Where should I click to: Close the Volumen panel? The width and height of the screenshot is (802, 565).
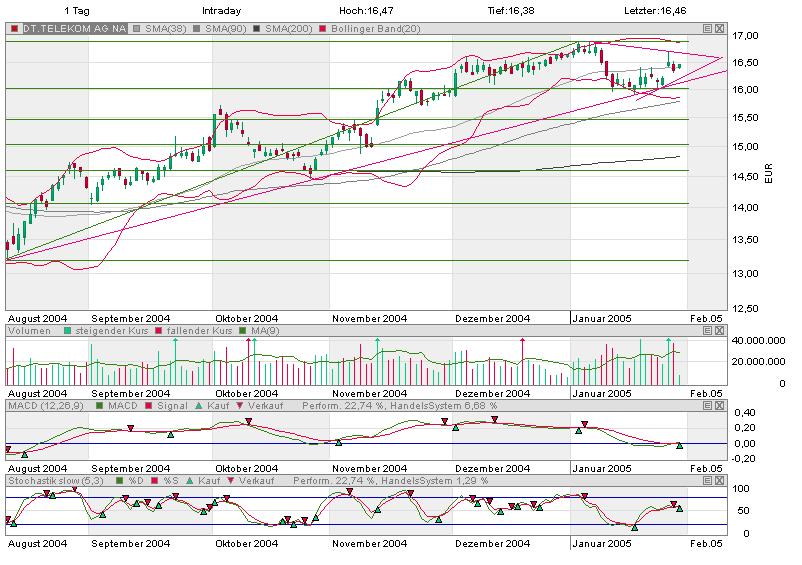(720, 331)
